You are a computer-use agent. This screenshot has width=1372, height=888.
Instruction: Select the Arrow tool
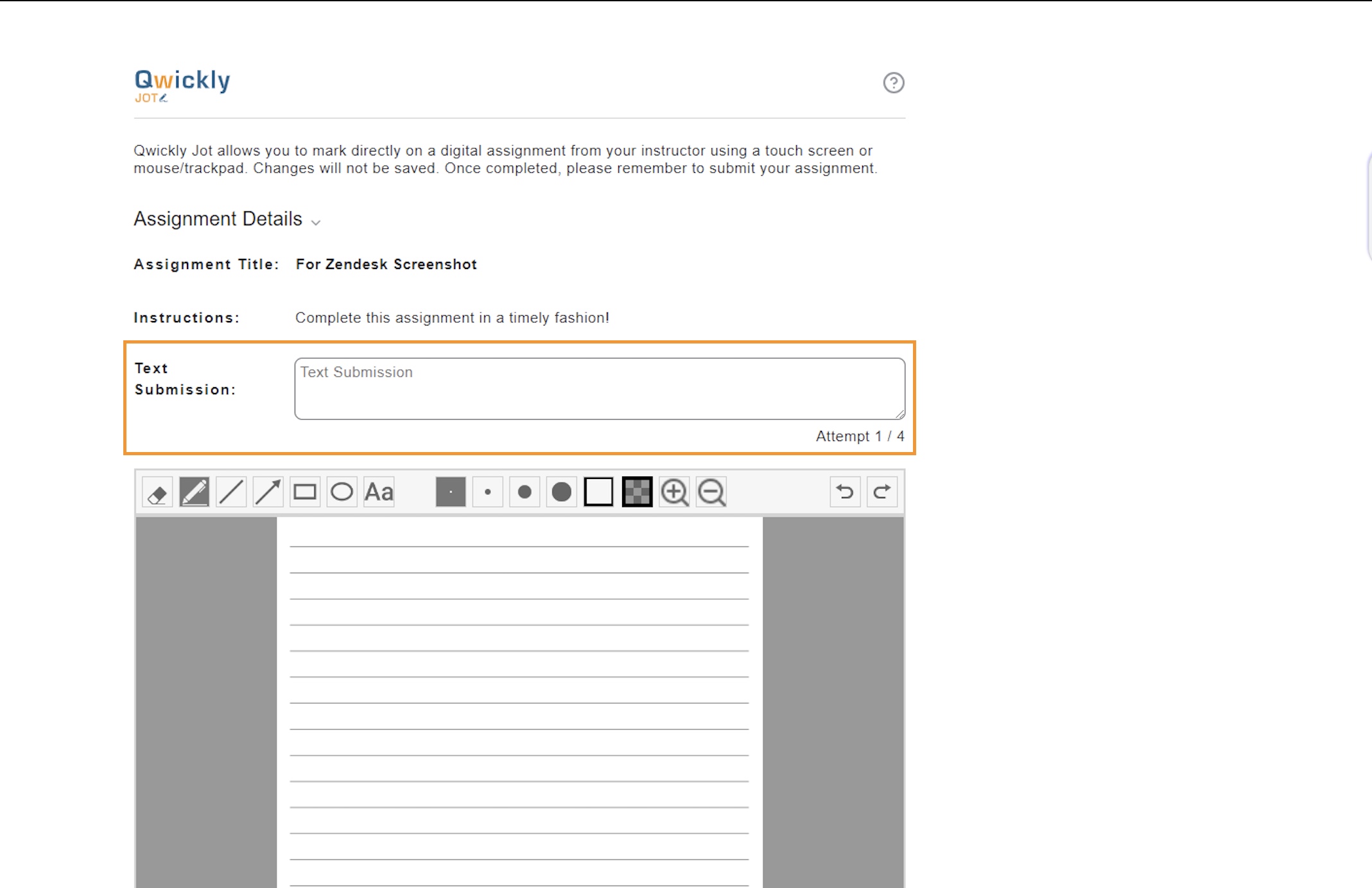click(x=268, y=492)
